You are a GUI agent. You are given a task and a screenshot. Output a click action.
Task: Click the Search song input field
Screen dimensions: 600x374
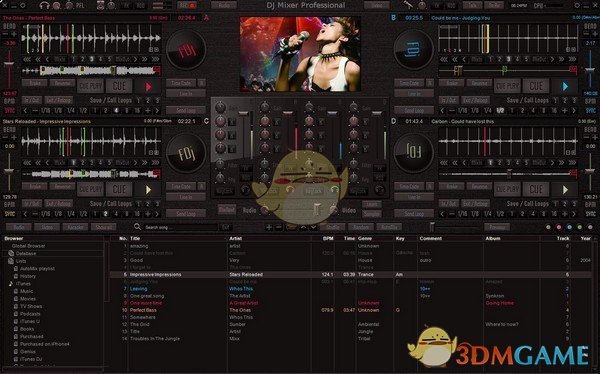181,227
